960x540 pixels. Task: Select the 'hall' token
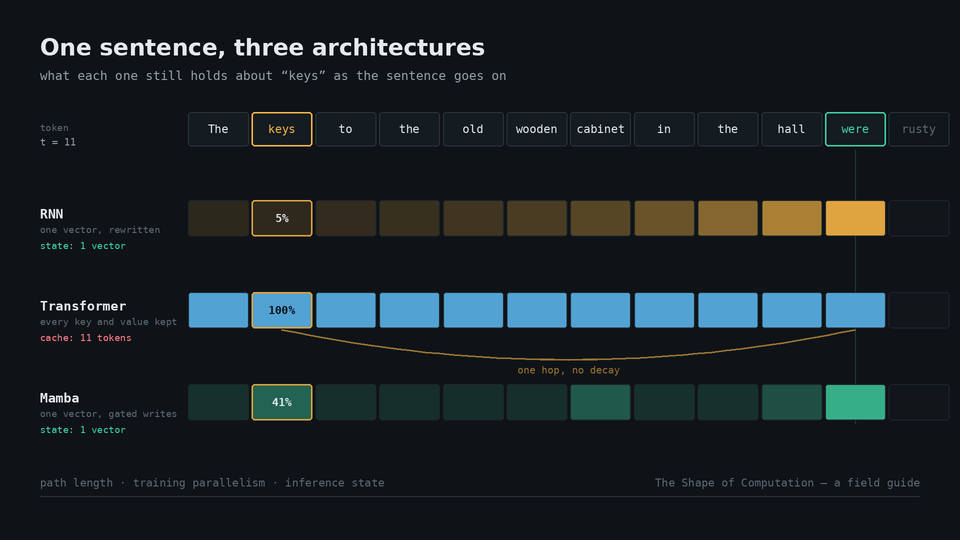click(791, 129)
